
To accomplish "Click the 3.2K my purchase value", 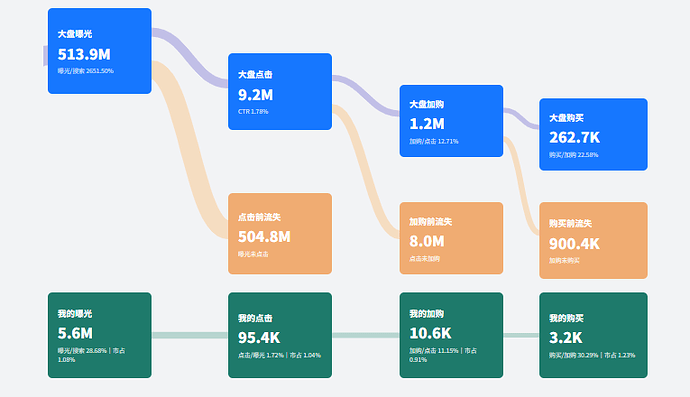I will click(565, 338).
